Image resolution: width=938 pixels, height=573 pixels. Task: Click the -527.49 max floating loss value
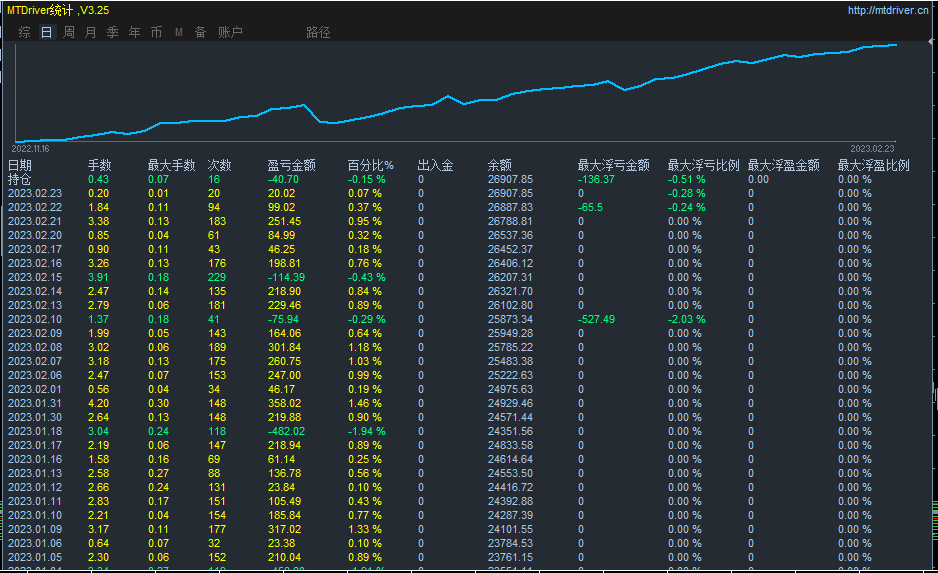coord(596,319)
